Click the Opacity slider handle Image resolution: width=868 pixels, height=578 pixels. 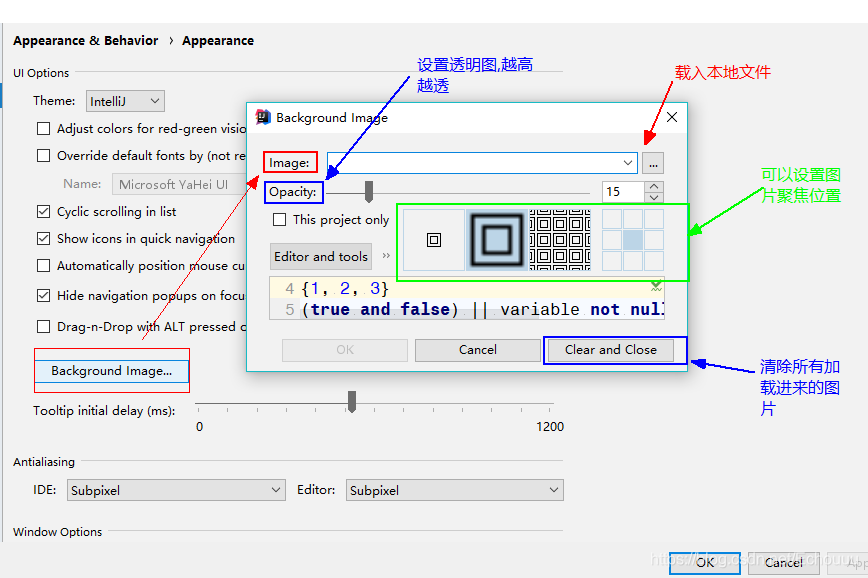point(369,192)
